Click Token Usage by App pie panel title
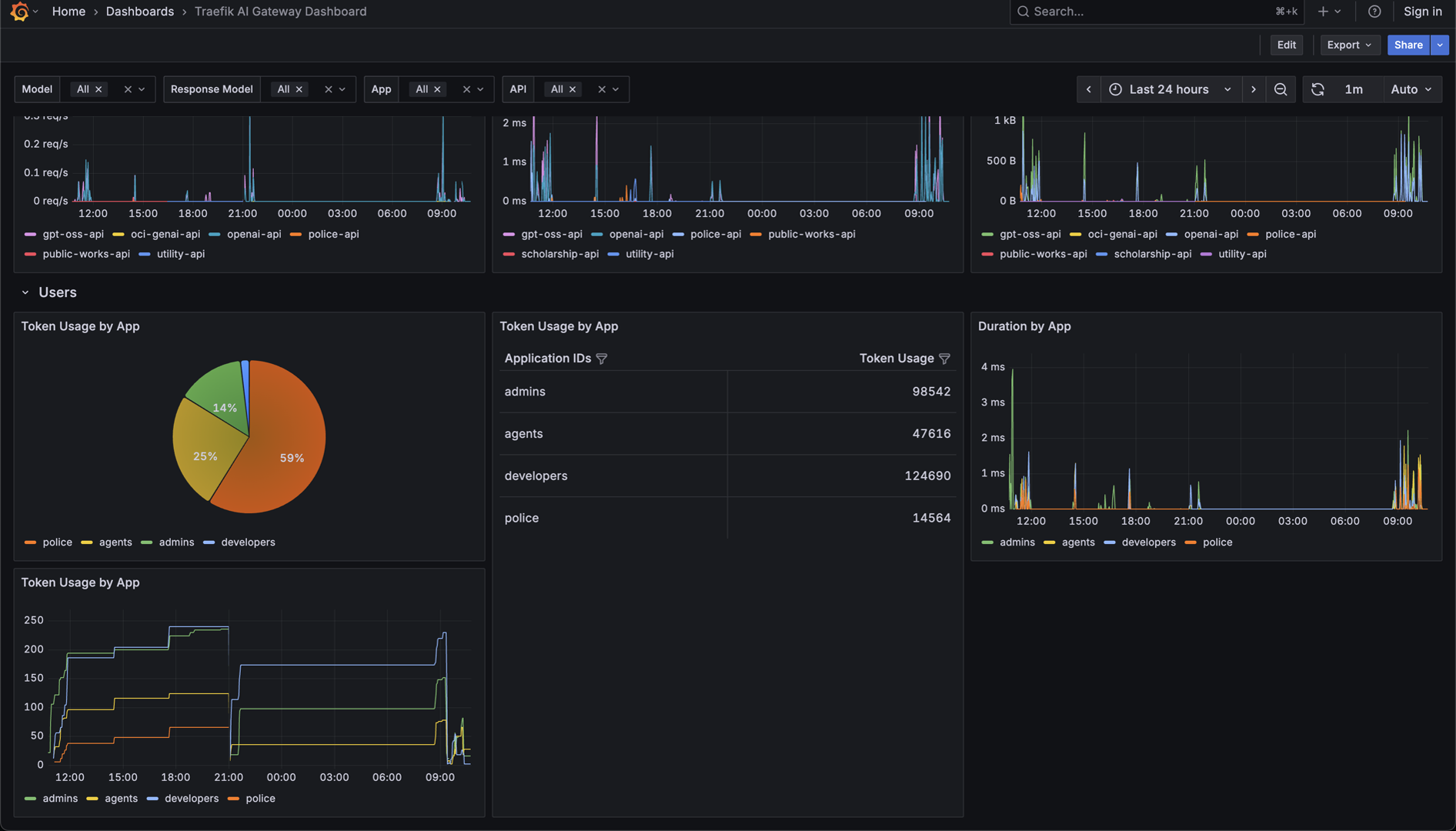This screenshot has width=1456, height=831. coord(80,326)
